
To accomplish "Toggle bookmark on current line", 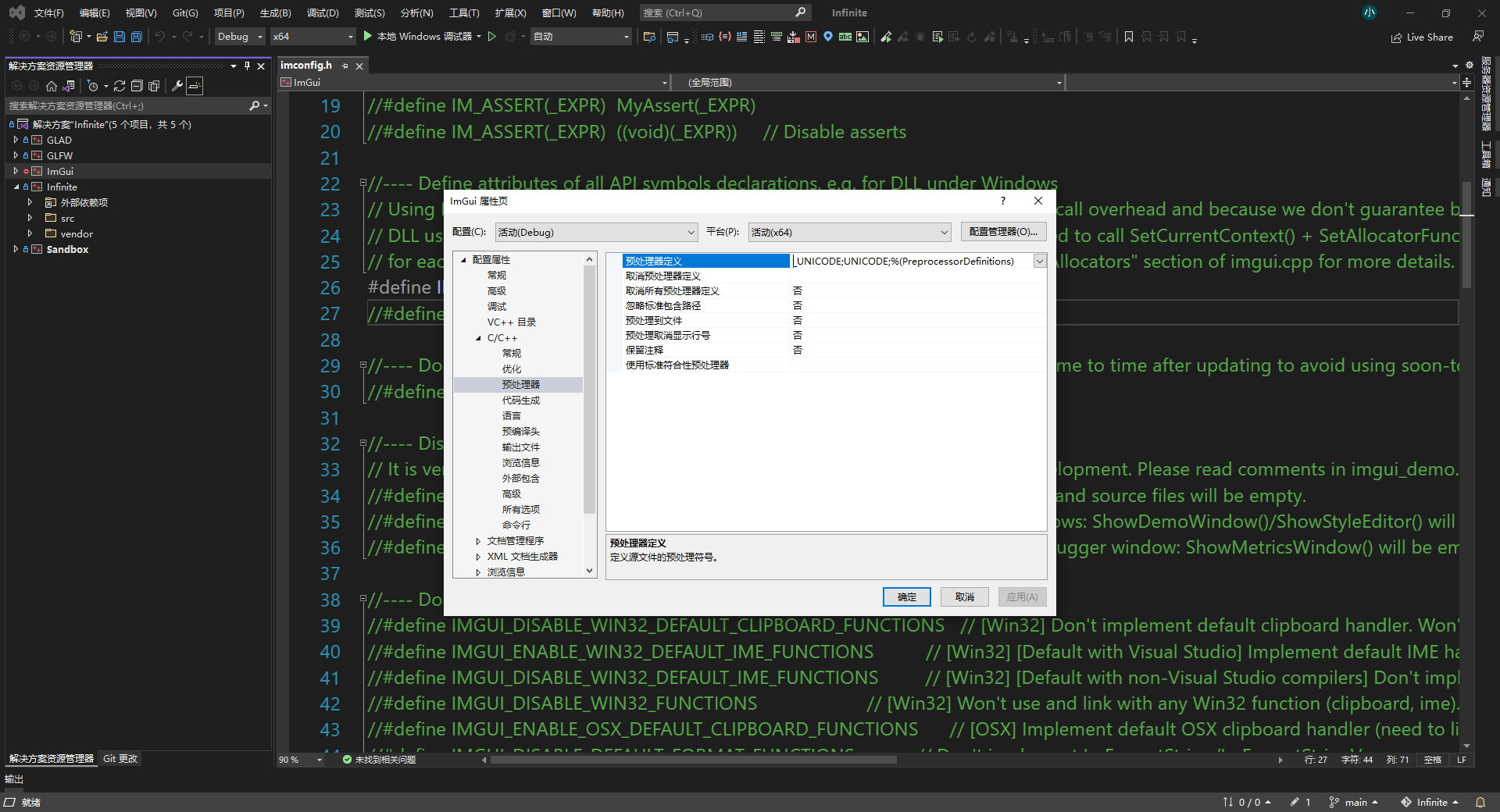I will point(1129,37).
